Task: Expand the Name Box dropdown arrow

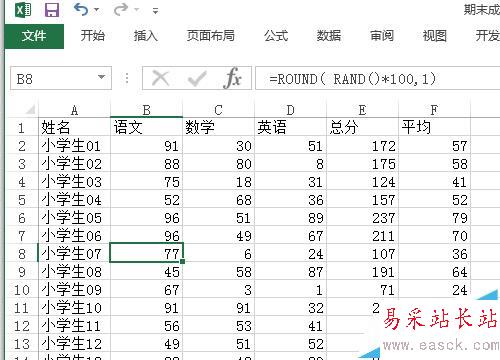Action: click(x=101, y=77)
